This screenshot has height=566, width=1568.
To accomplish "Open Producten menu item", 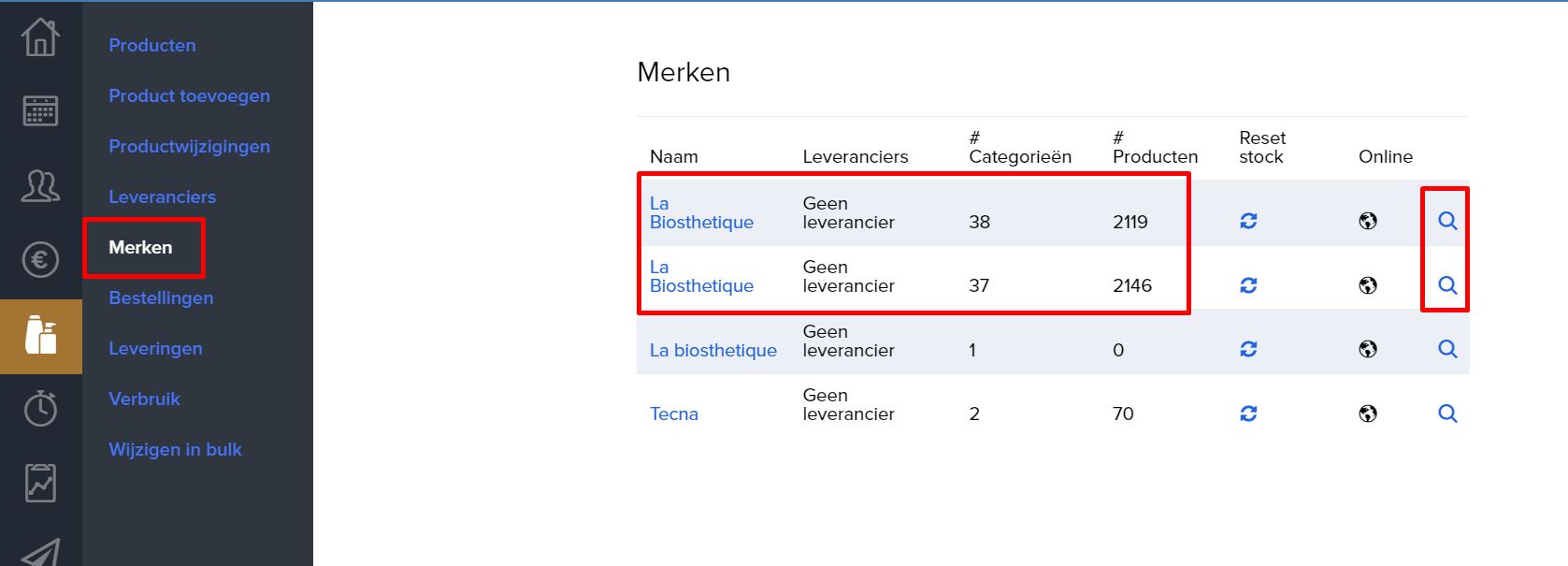I will tap(152, 45).
